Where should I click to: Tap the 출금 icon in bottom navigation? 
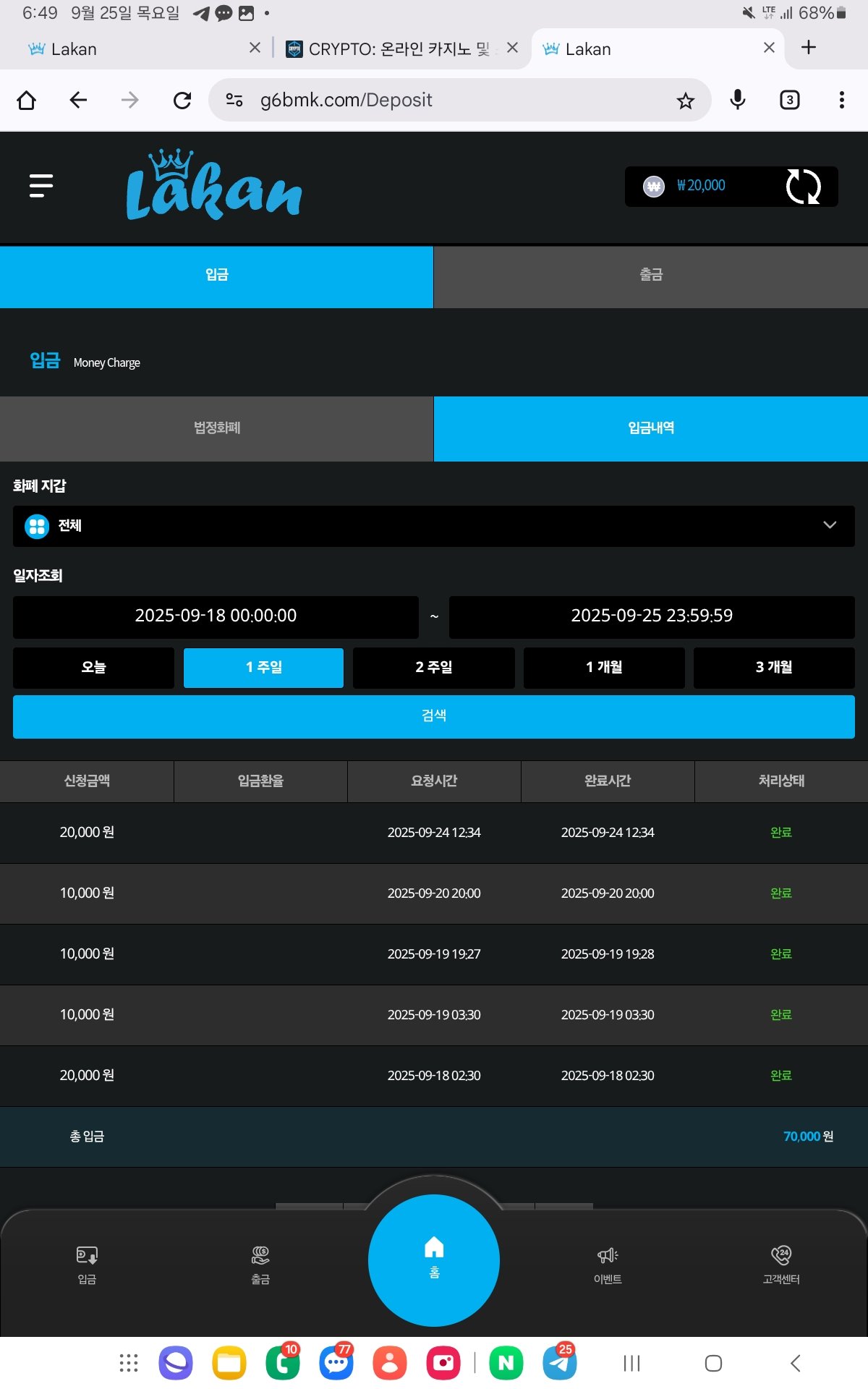point(260,1264)
